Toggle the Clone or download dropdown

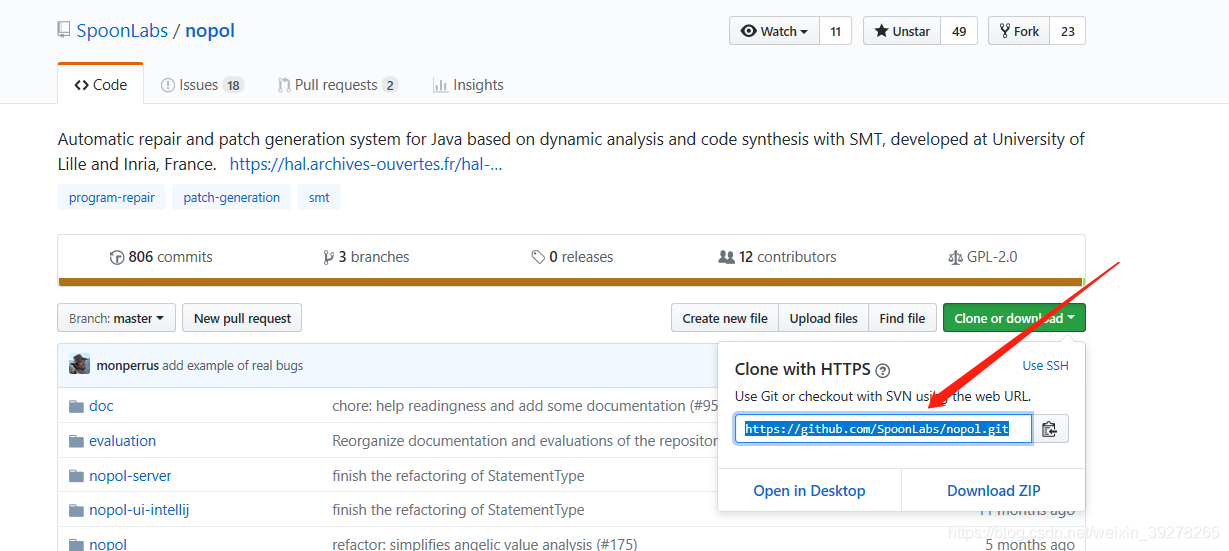1014,318
